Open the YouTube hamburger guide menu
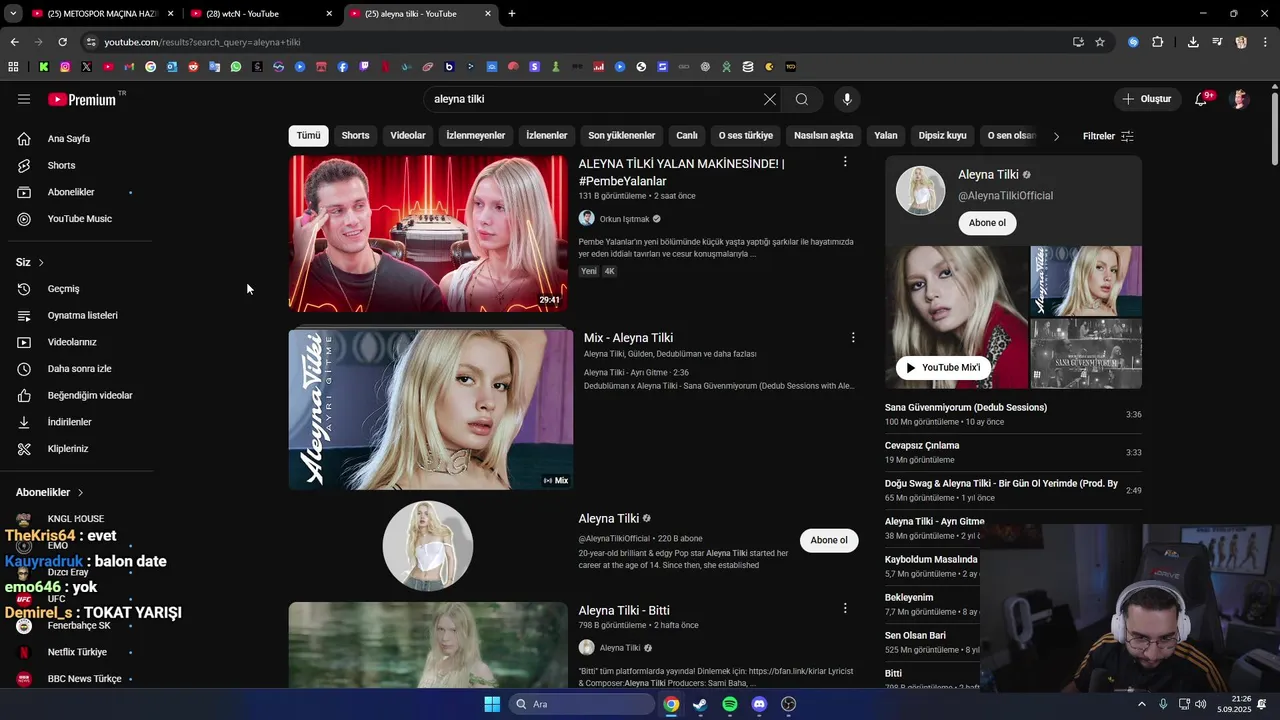Screen dimensions: 1280x720 tap(24, 99)
